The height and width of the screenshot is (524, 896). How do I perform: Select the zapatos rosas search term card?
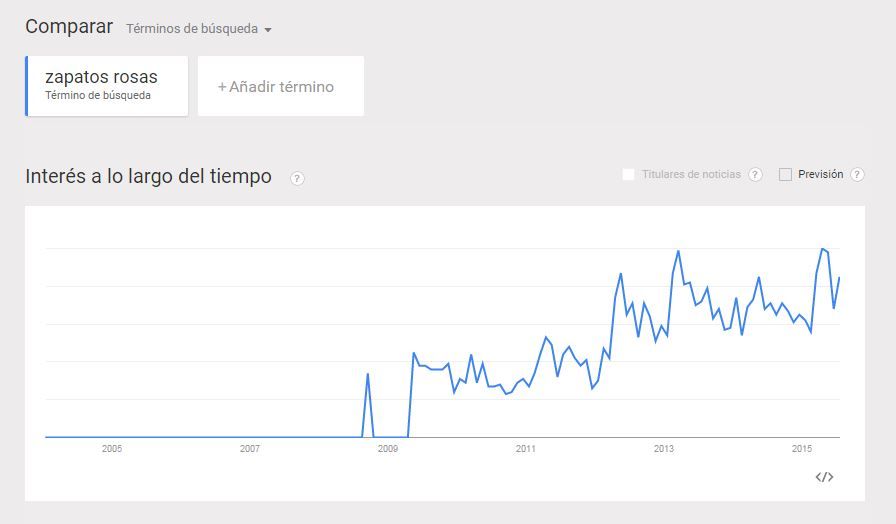(x=107, y=86)
